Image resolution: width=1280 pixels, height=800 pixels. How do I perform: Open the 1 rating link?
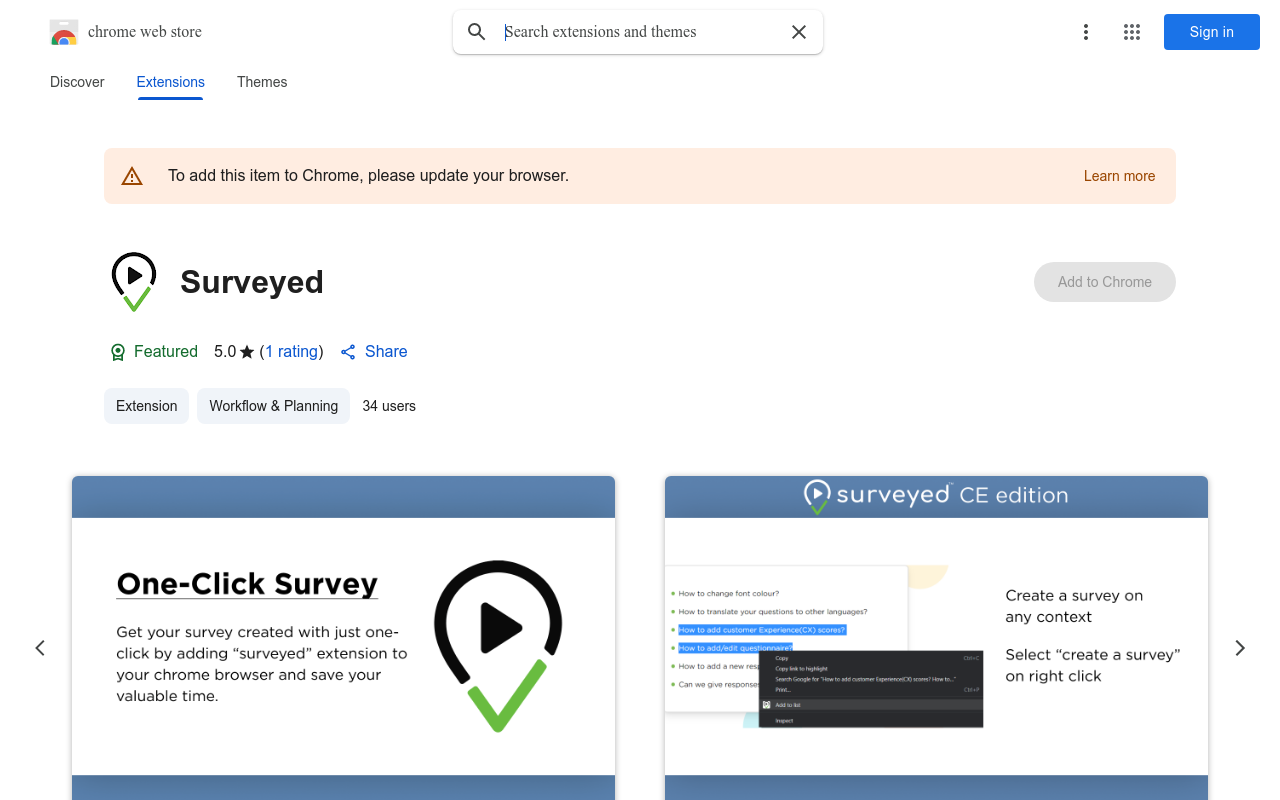tap(292, 352)
